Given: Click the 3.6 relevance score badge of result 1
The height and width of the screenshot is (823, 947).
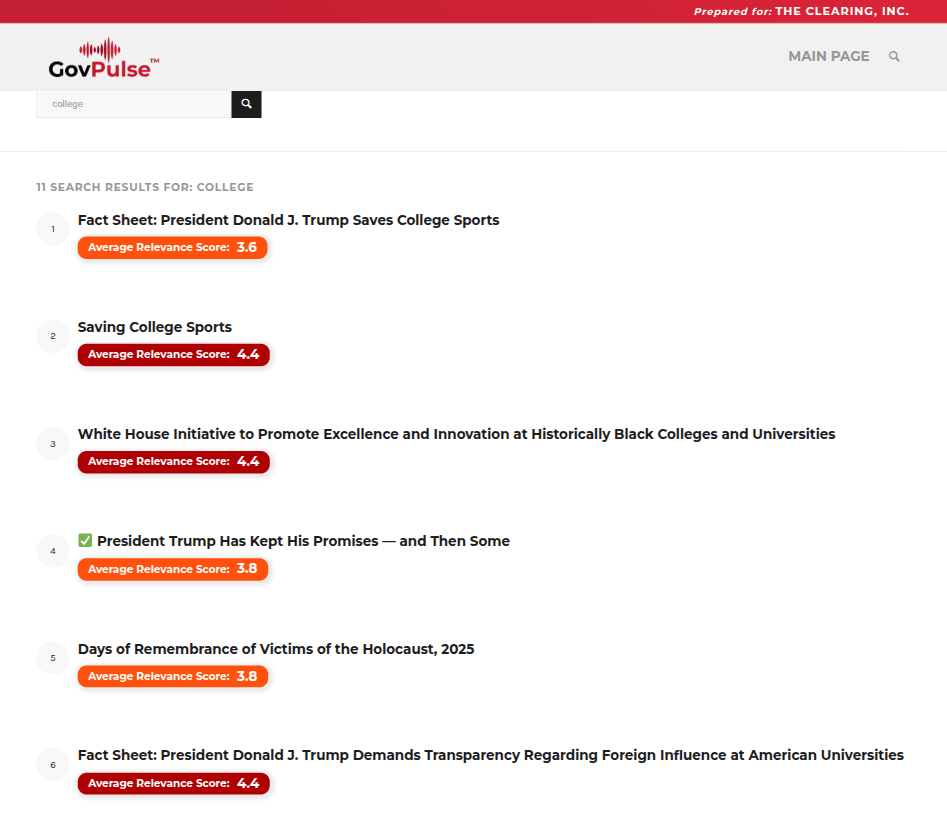Looking at the screenshot, I should [173, 248].
